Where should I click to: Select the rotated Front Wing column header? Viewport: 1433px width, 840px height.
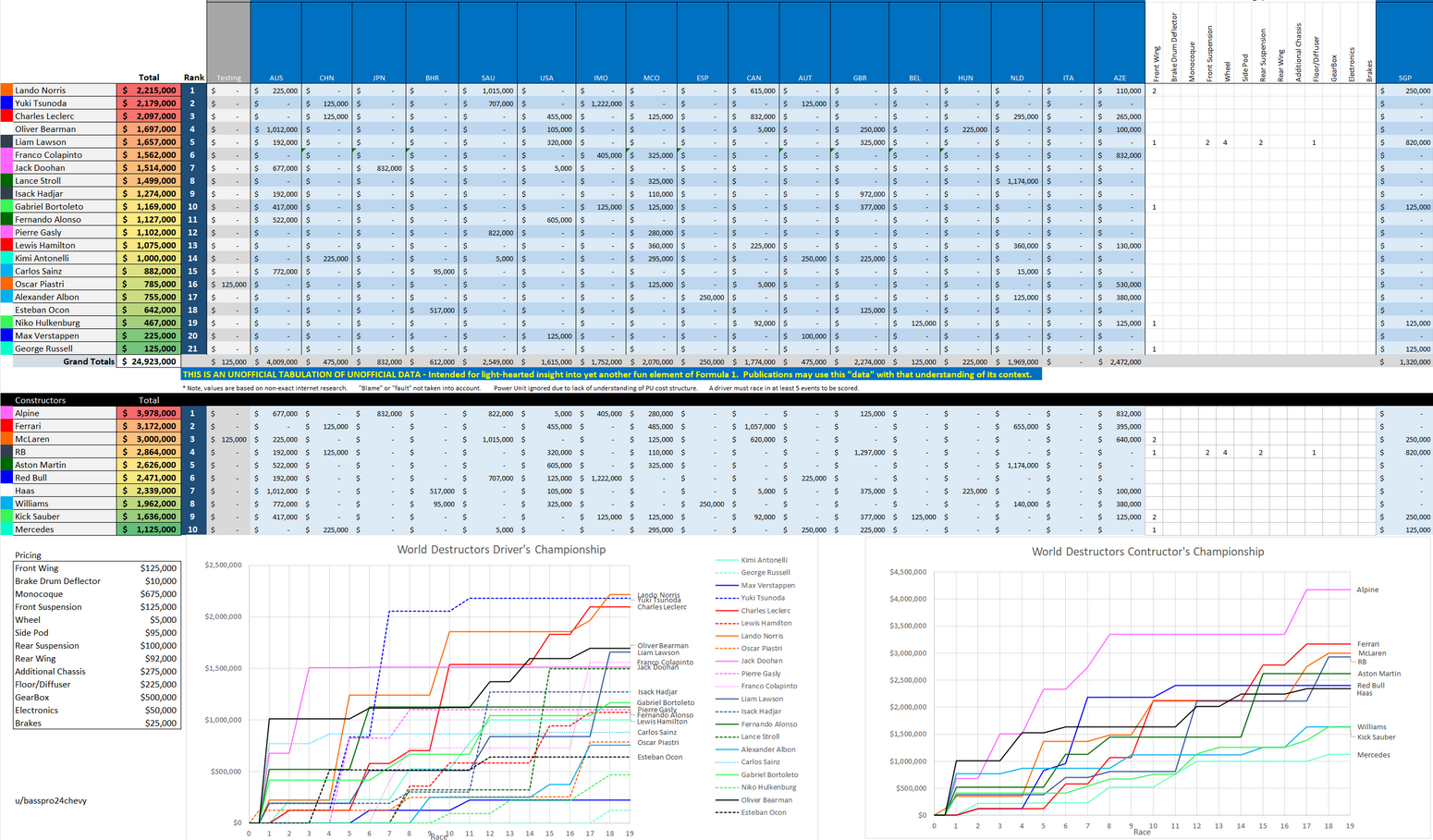(1156, 55)
